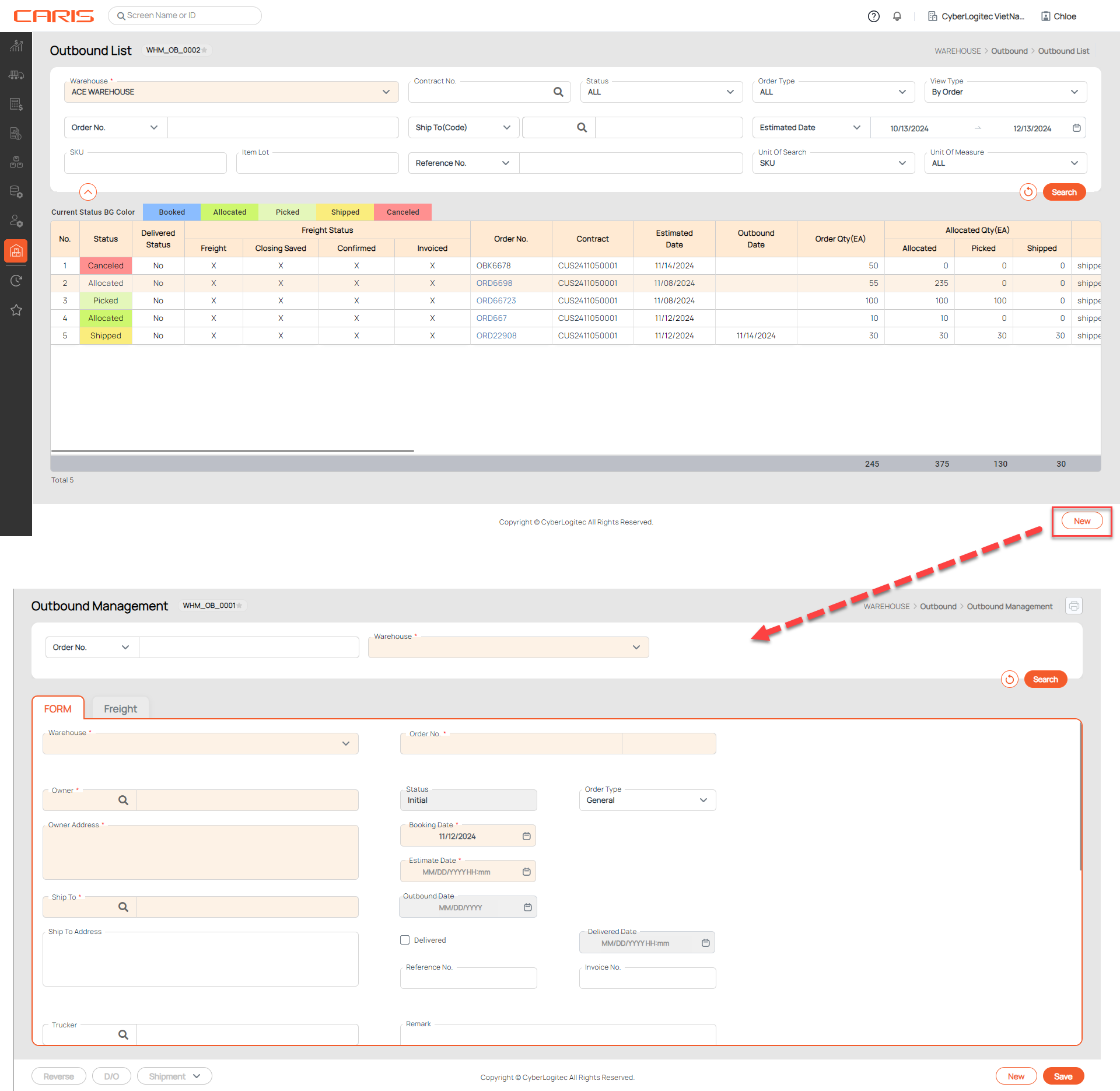
Task: Click the warehouse icon in sidebar
Action: click(16, 251)
